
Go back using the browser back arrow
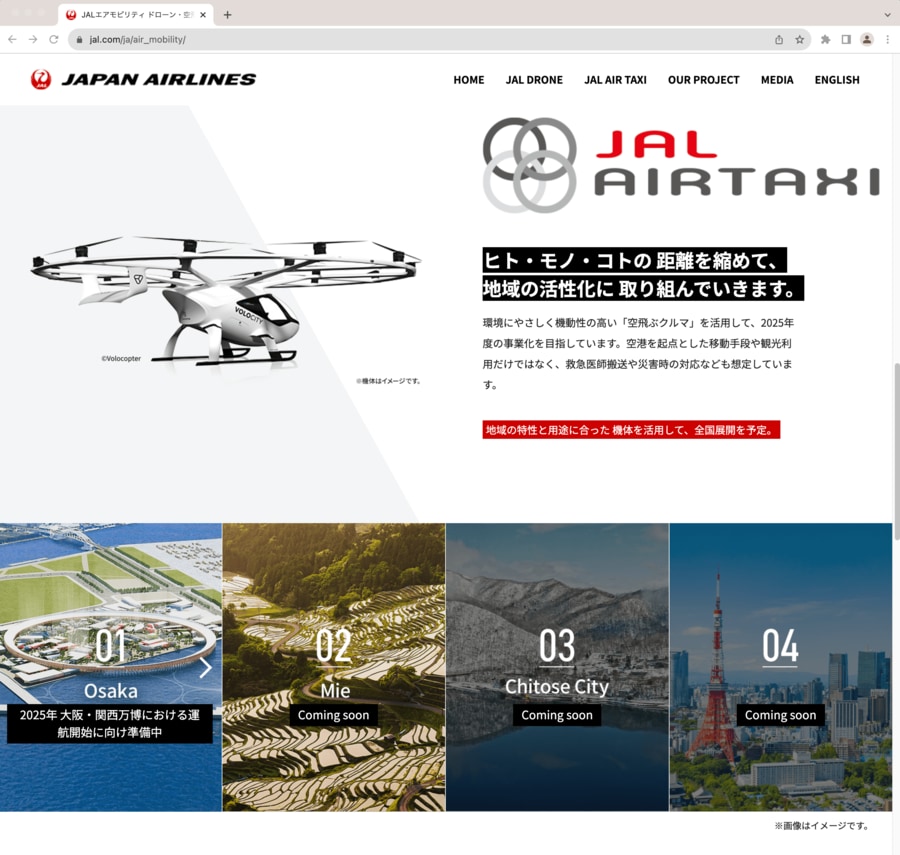tap(12, 39)
